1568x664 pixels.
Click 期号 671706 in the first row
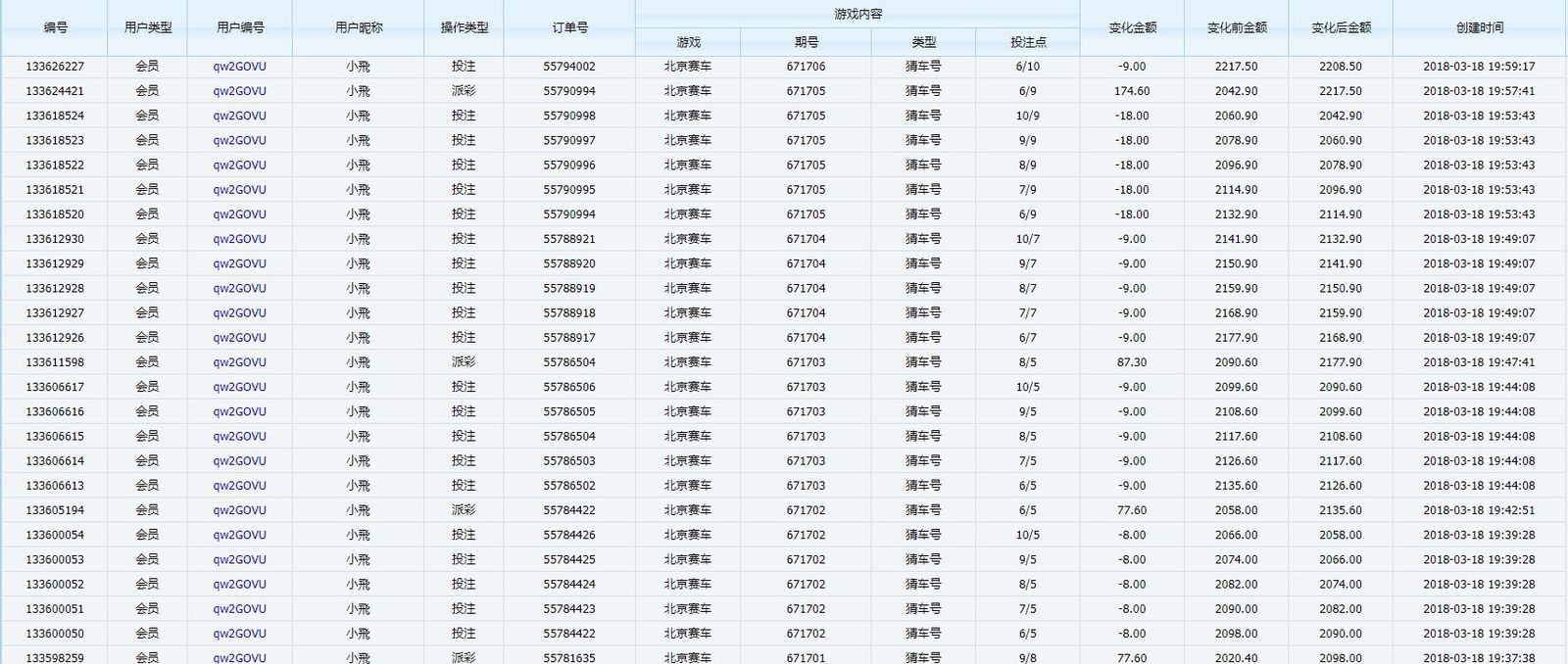coord(806,67)
